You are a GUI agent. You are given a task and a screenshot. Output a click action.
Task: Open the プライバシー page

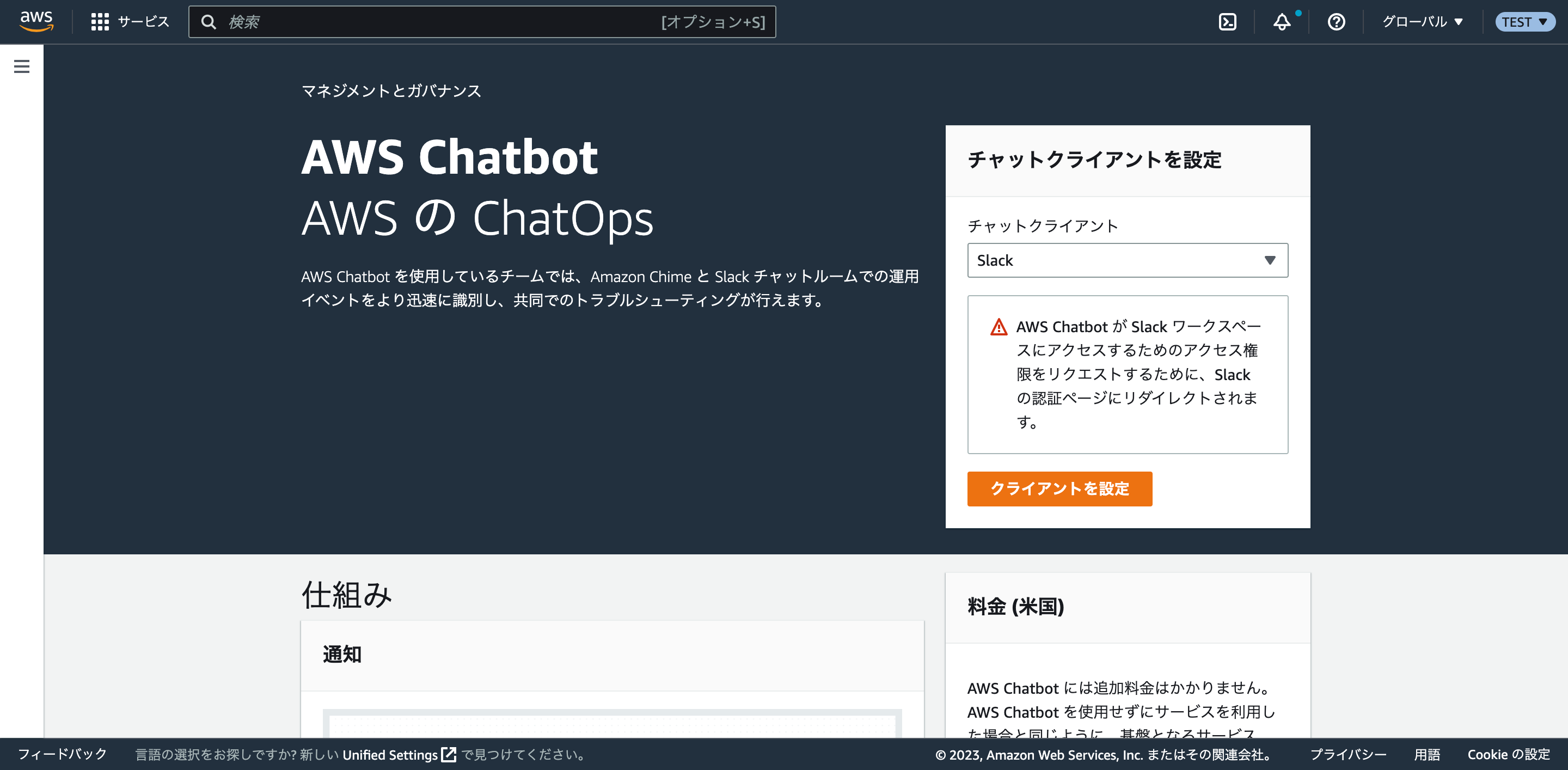[x=1347, y=754]
